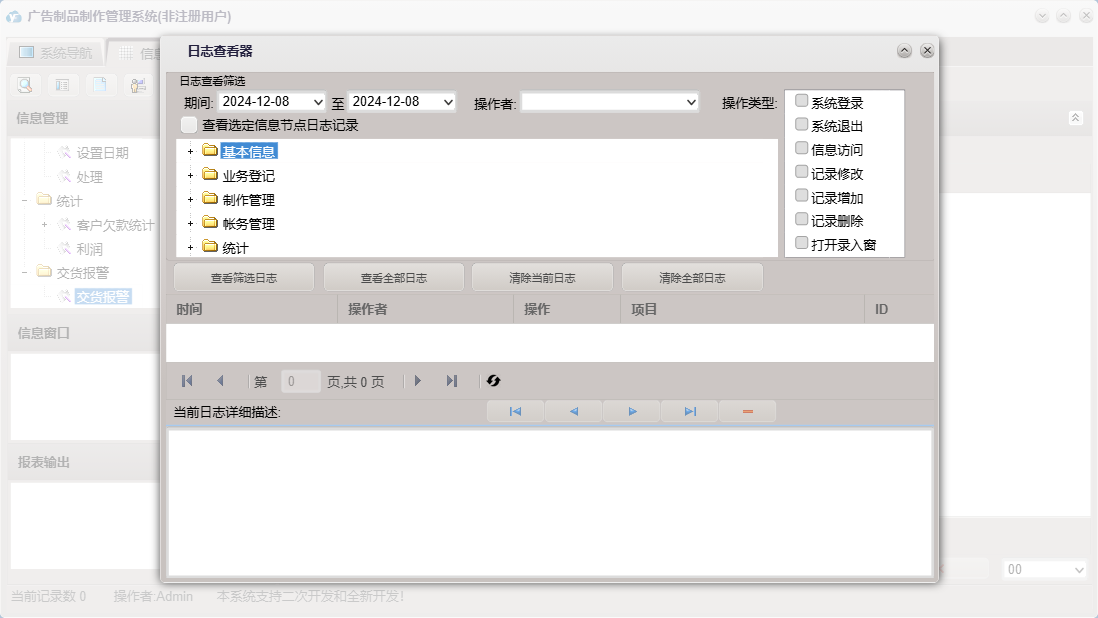Sort by the 项目 column header
Viewport: 1098px width, 618px height.
[742, 309]
